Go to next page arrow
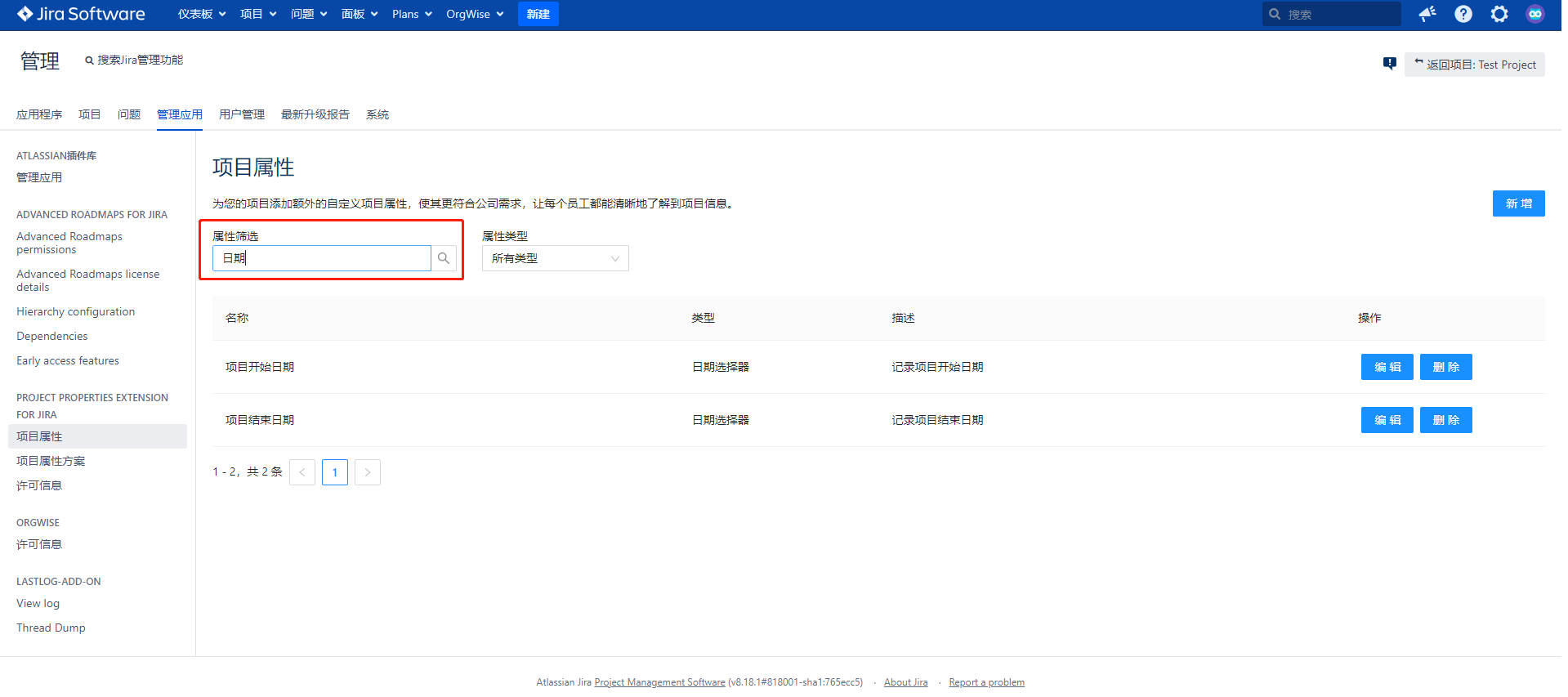1568x697 pixels. pos(368,472)
